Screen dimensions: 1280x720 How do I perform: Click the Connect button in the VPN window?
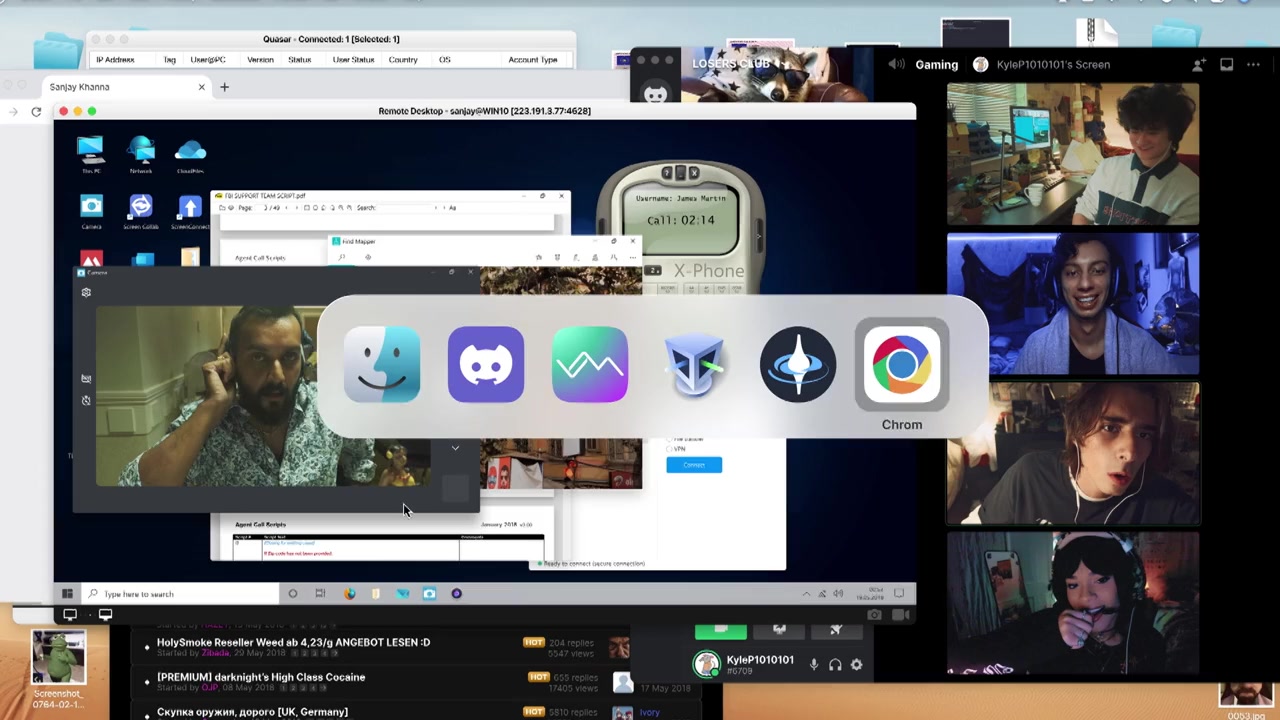[694, 465]
